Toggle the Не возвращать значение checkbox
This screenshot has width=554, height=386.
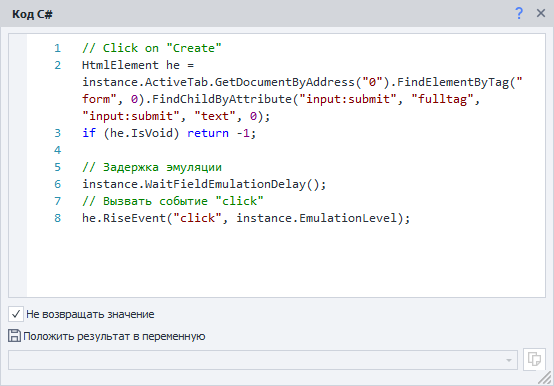(x=16, y=314)
